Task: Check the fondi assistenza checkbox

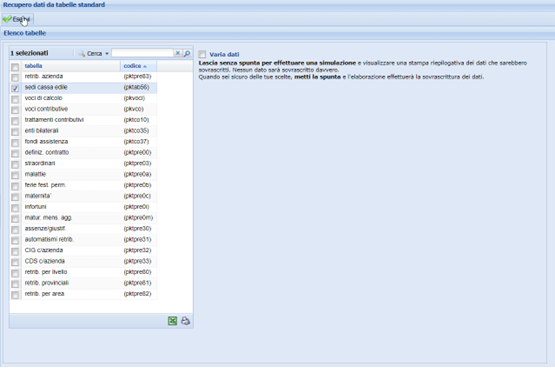Action: 15,143
